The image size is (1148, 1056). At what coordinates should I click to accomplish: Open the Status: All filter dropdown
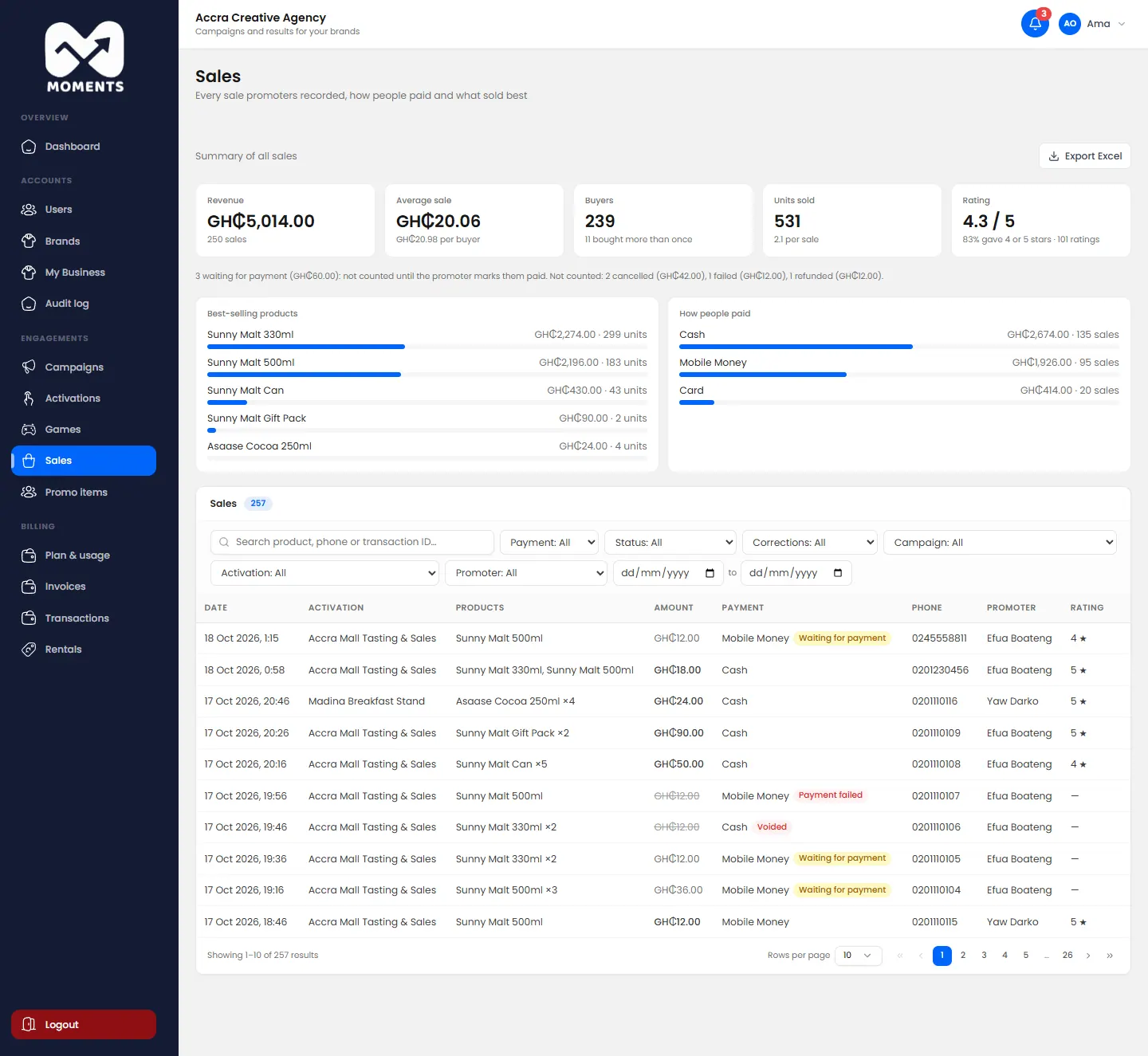[x=670, y=543]
